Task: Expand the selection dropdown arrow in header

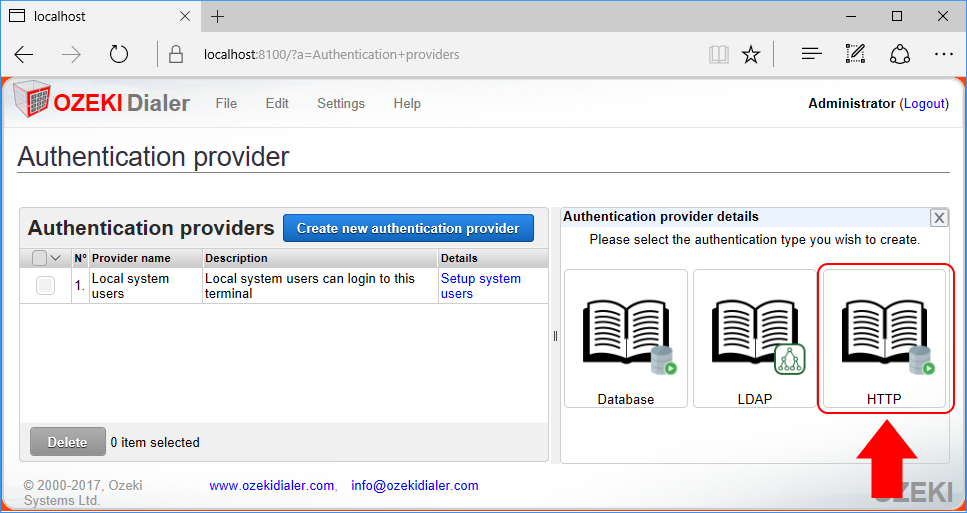Action: click(x=56, y=258)
